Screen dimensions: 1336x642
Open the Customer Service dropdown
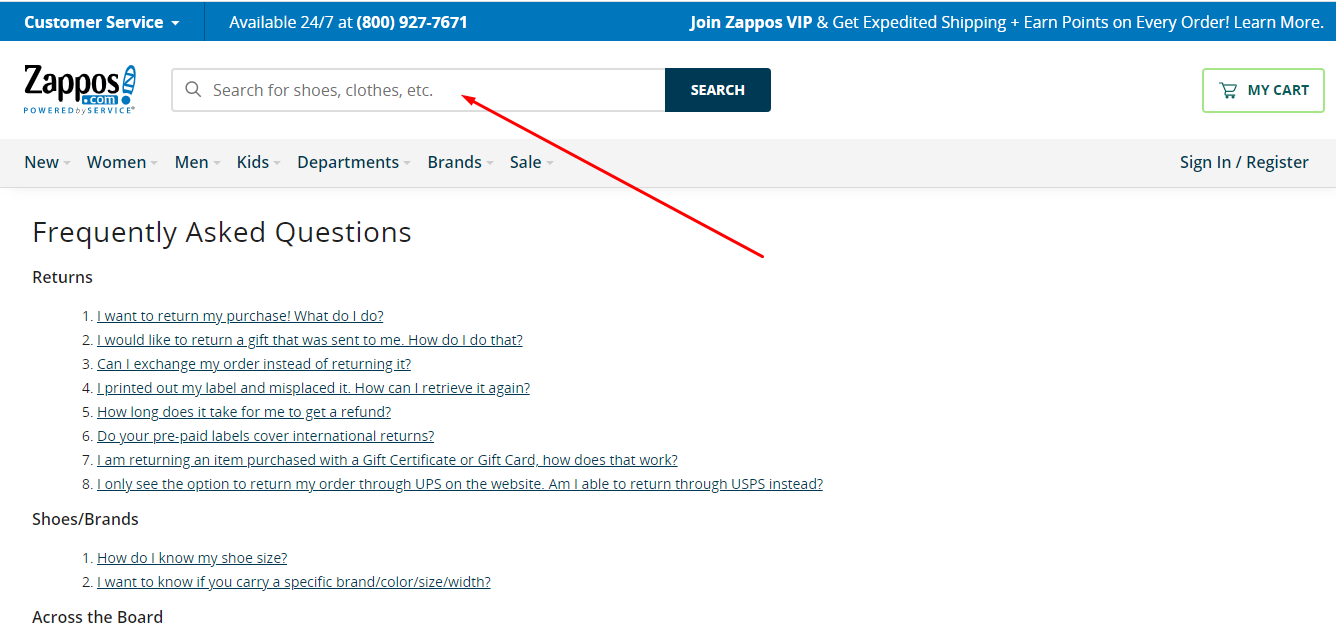point(101,22)
